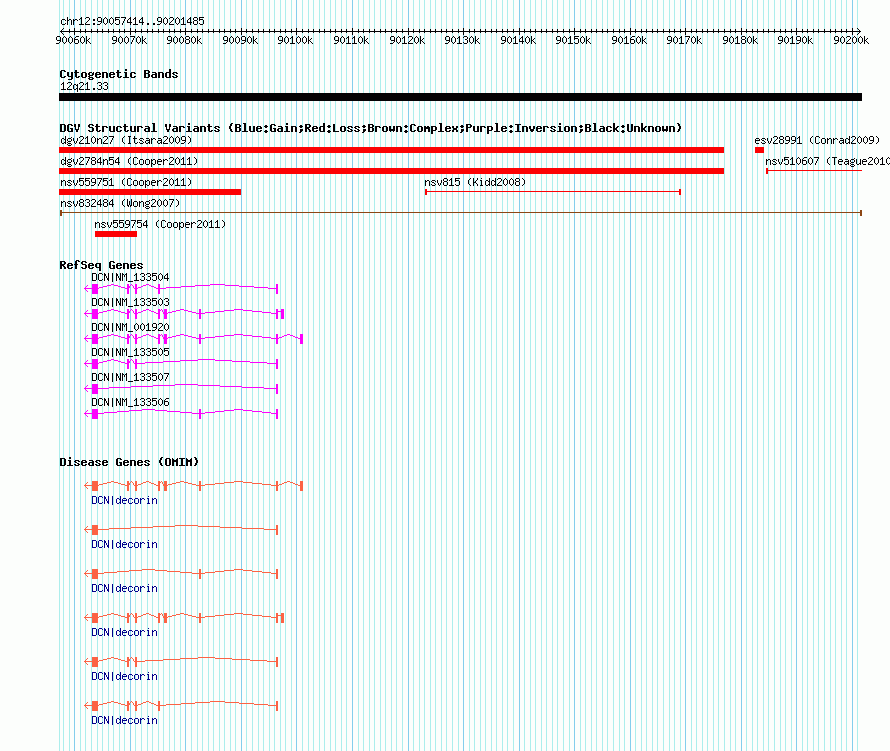The width and height of the screenshot is (890, 751).
Task: Open the fifth DCN|decorin link under OMIM
Action: [x=124, y=677]
